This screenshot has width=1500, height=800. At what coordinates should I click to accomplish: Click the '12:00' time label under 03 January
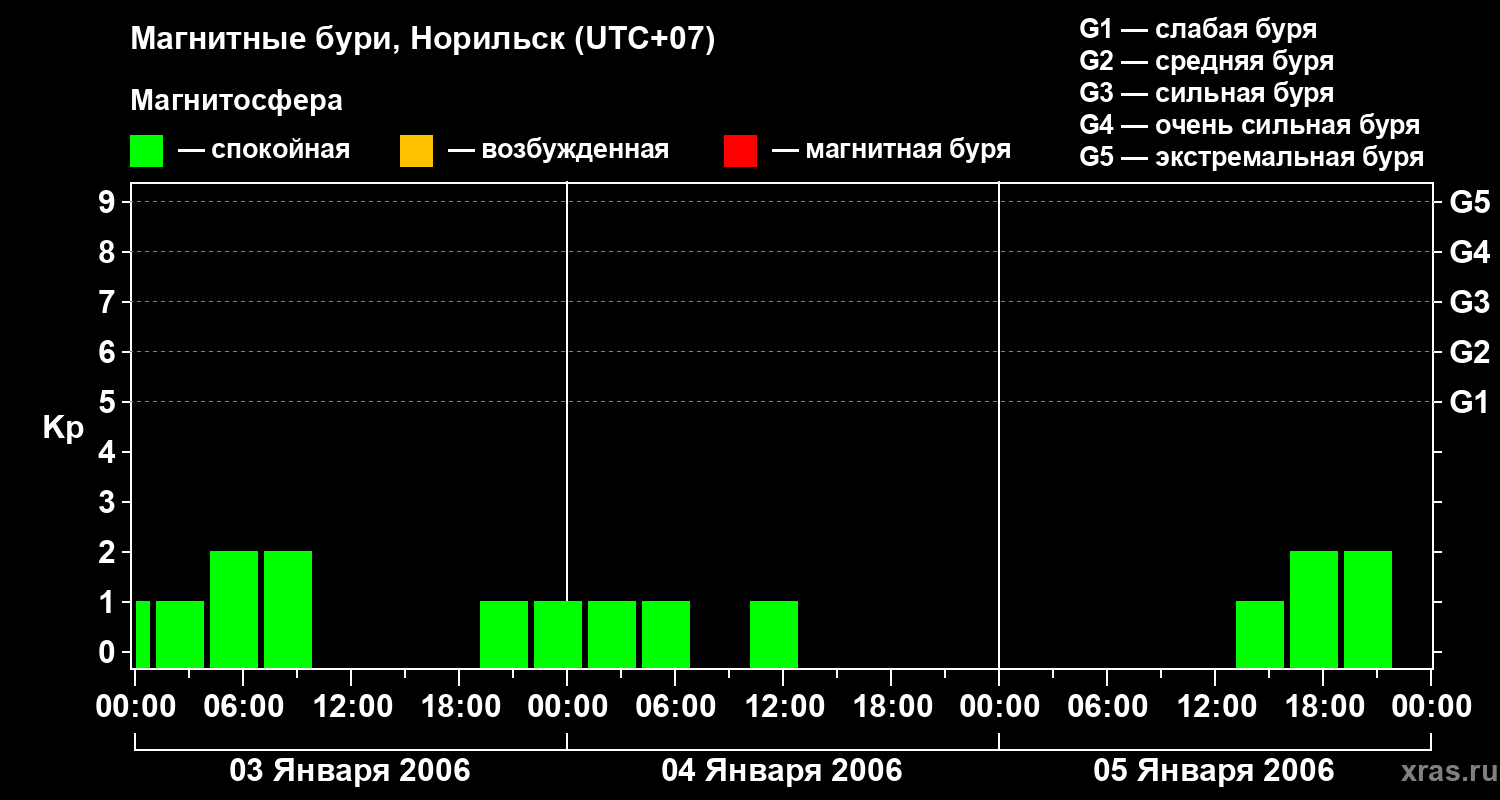point(351,707)
